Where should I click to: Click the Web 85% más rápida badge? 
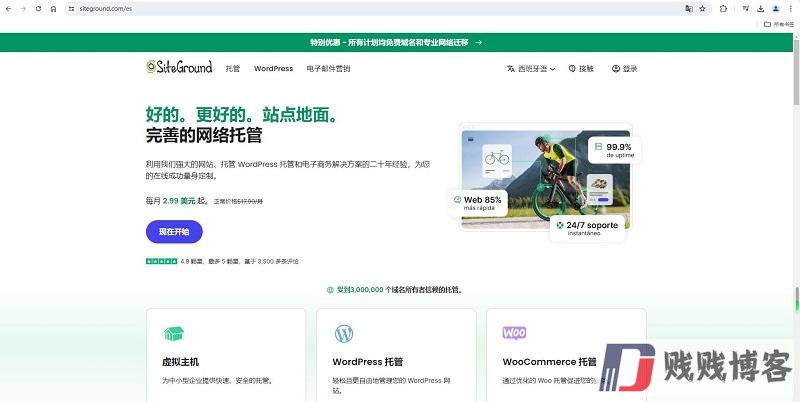pyautogui.click(x=478, y=203)
